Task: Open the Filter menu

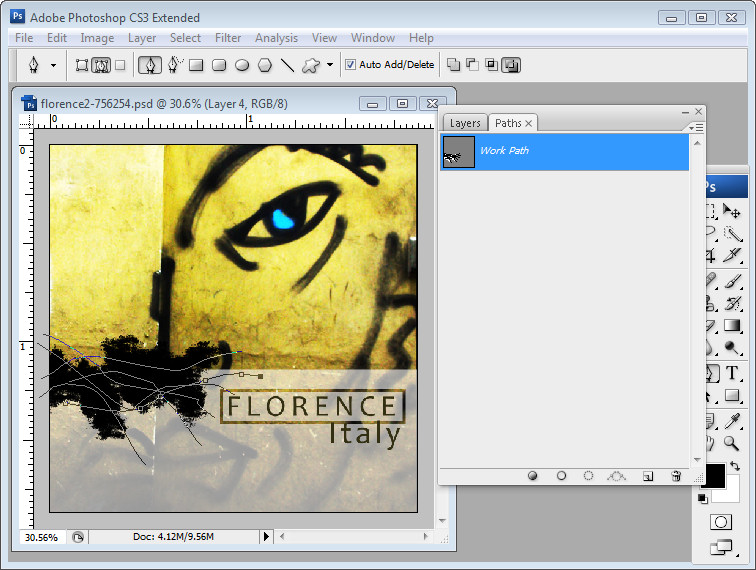Action: tap(228, 38)
